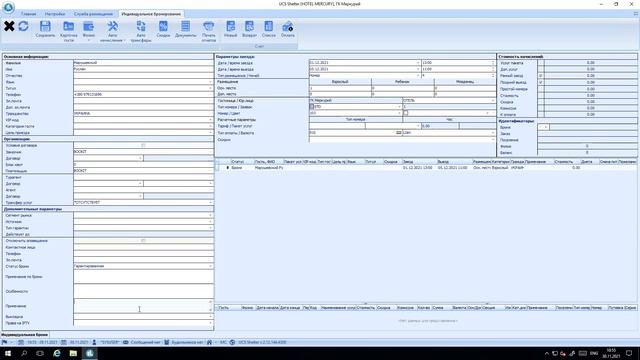Toggle Отключить оповещения checkbox
Viewport: 640px width, 360px height.
[x=143, y=241]
